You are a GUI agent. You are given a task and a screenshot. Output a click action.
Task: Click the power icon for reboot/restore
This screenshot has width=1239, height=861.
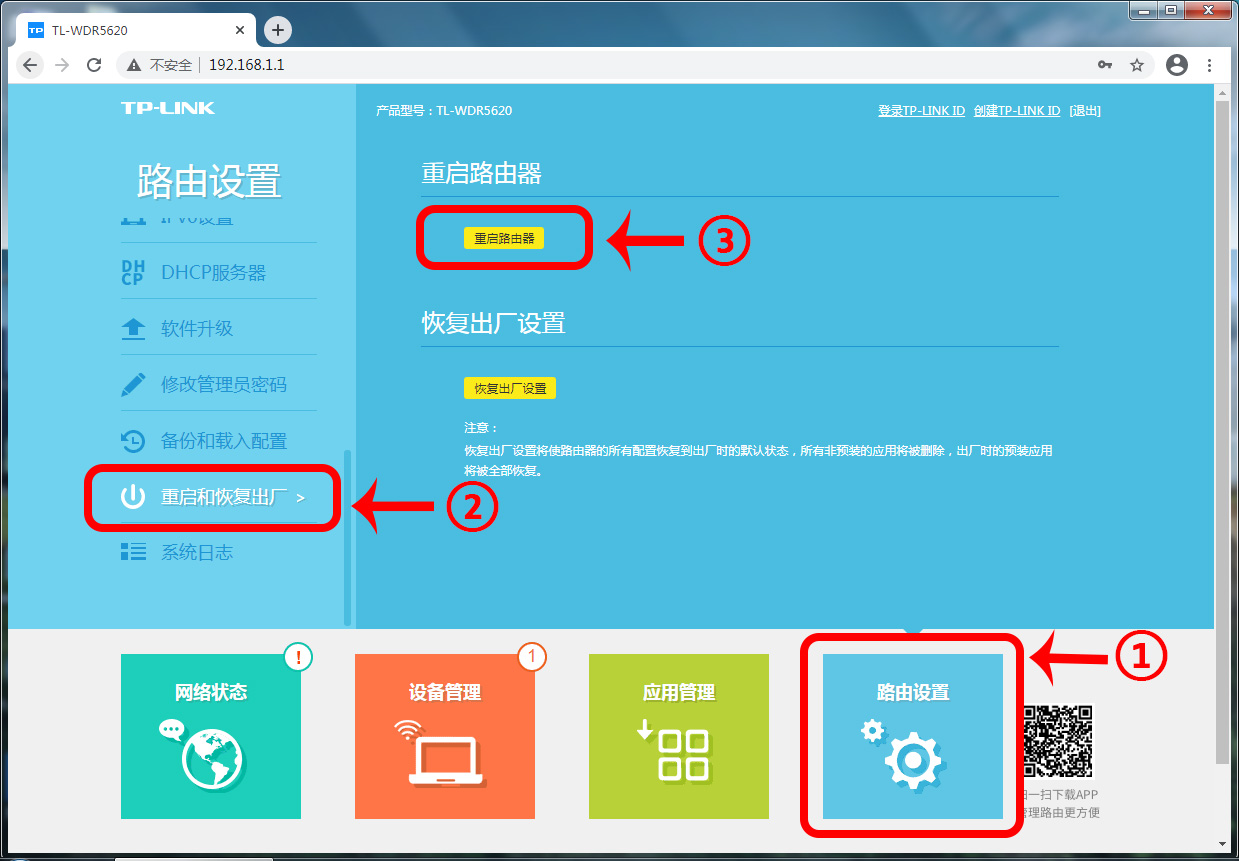click(133, 497)
